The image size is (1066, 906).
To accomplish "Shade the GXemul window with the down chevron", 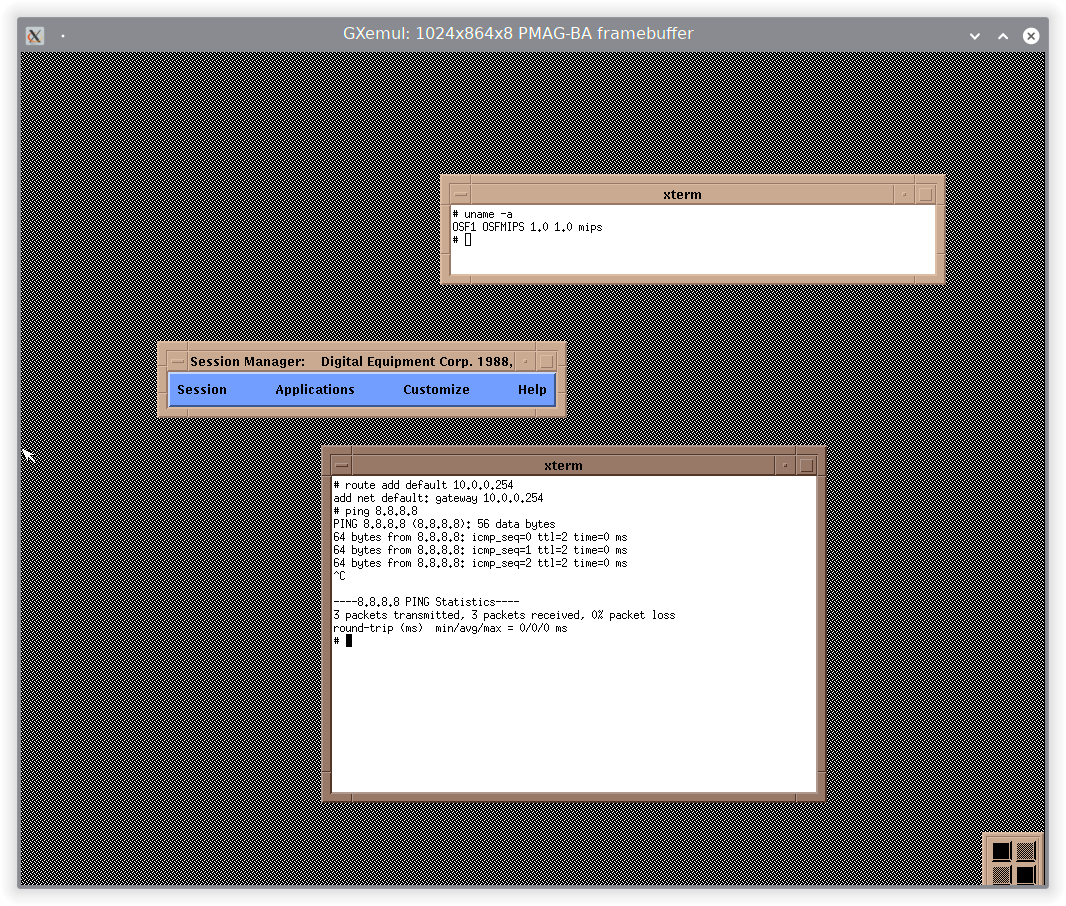I will (975, 36).
